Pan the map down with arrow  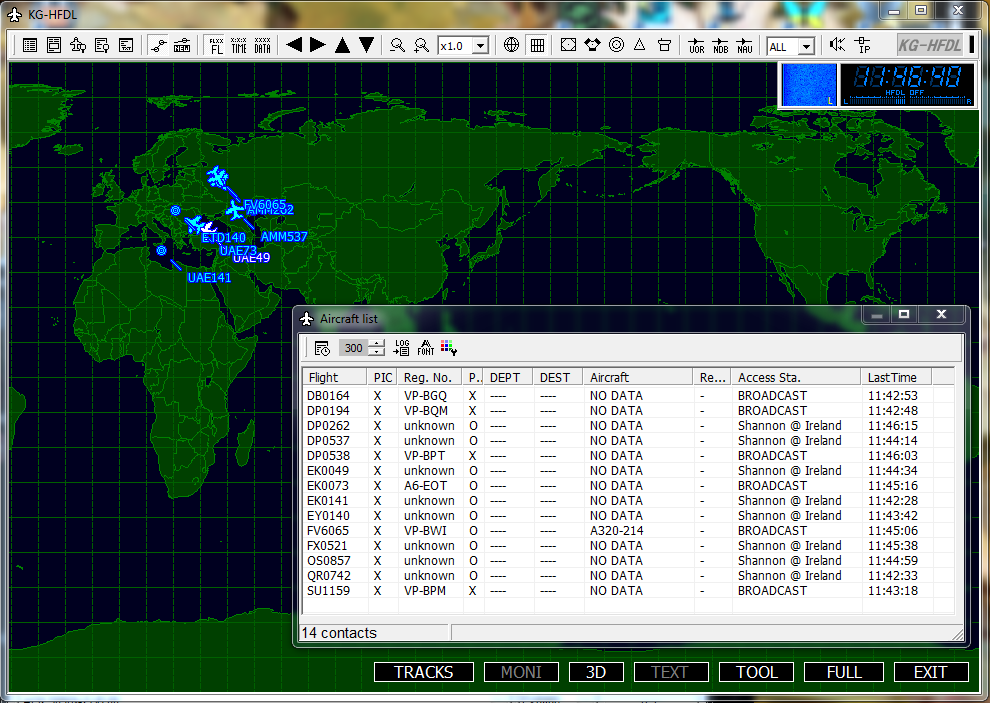point(366,45)
